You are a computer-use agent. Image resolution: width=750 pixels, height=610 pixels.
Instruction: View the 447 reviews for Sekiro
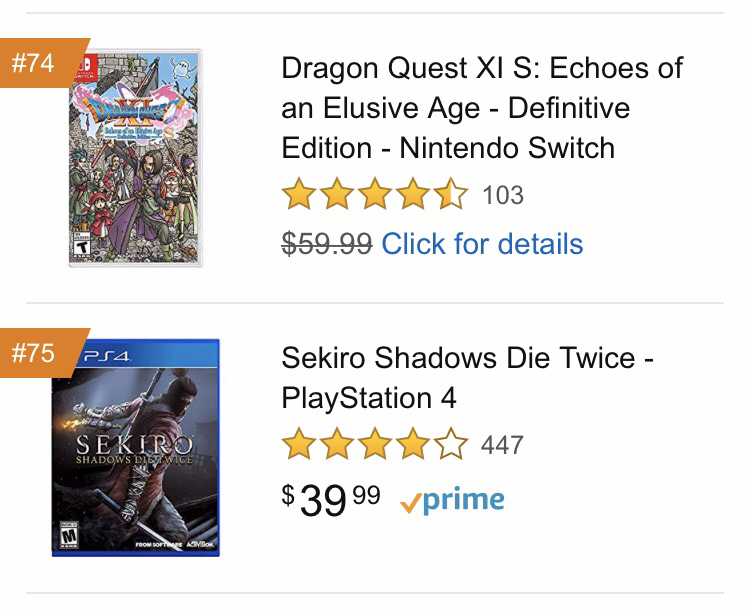pos(502,444)
